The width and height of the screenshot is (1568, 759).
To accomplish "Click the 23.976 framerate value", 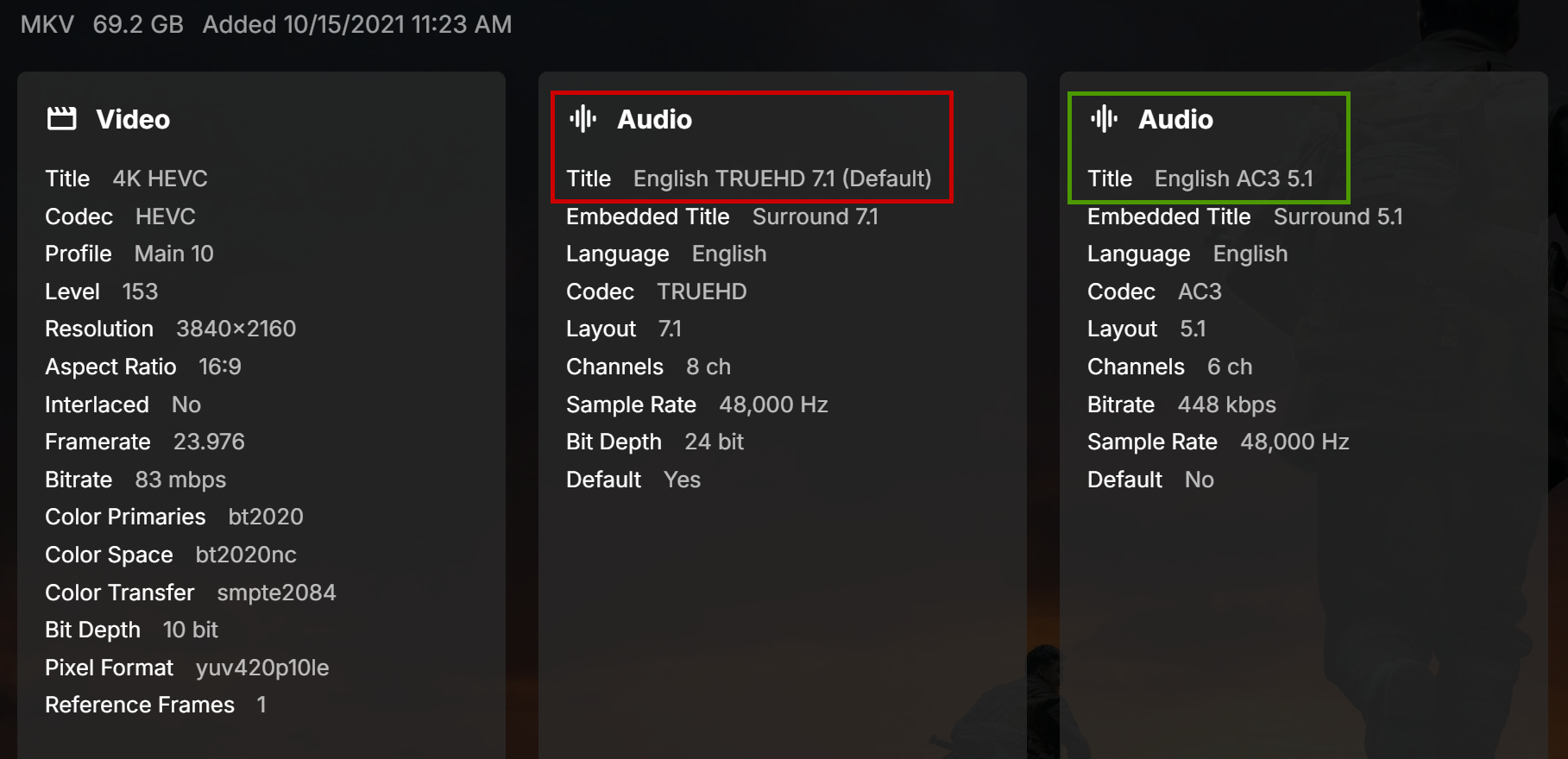I will (209, 442).
